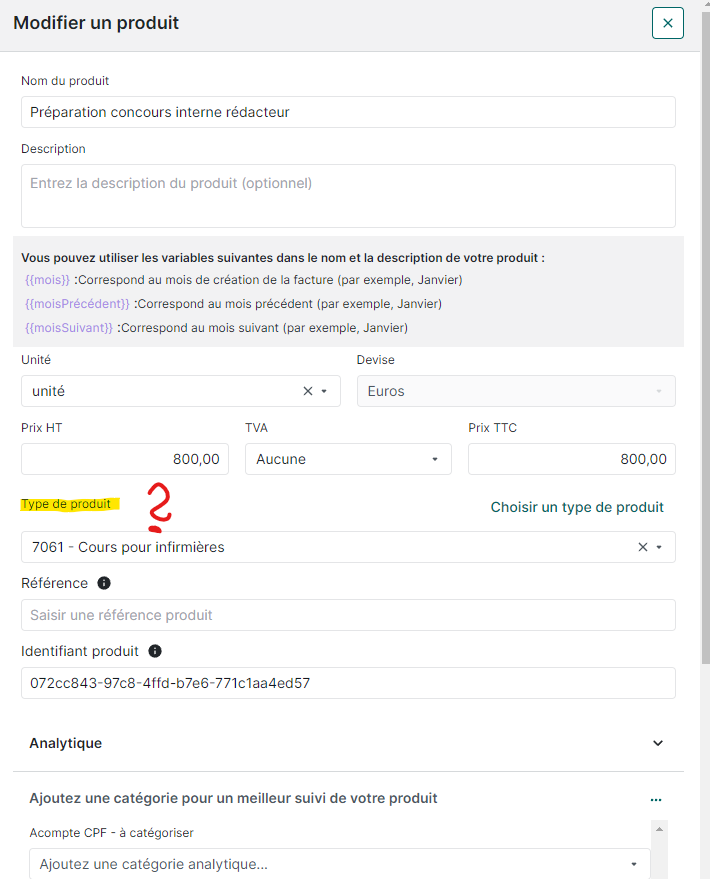Show info tooltip for Identifiant produit

point(155,651)
